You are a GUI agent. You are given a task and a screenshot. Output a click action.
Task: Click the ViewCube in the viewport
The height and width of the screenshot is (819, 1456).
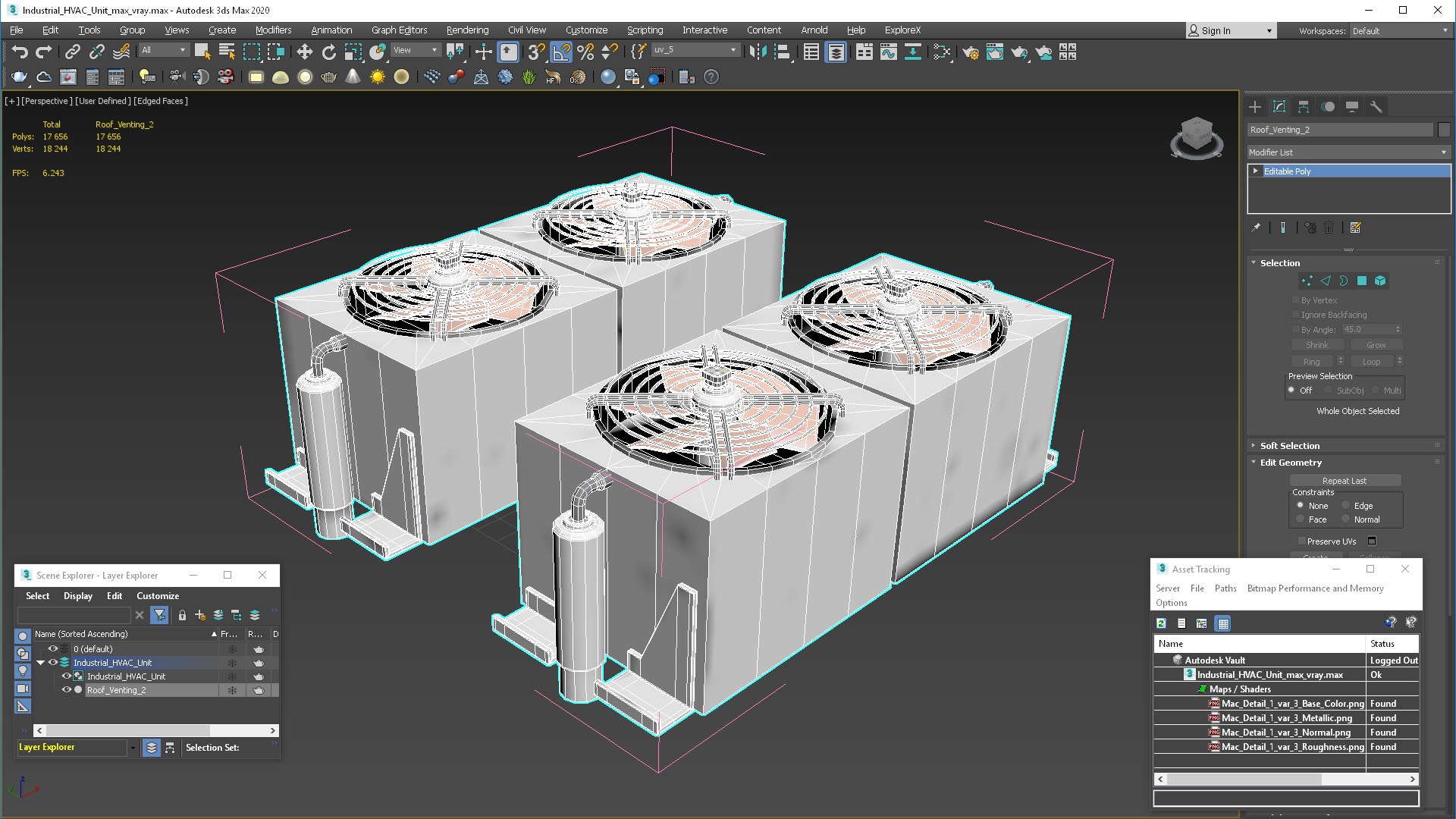pos(1197,137)
